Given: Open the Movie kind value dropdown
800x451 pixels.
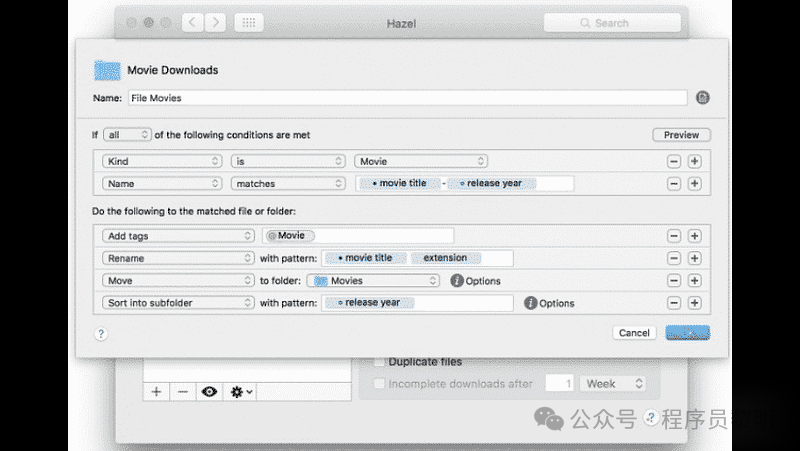Looking at the screenshot, I should pos(421,161).
